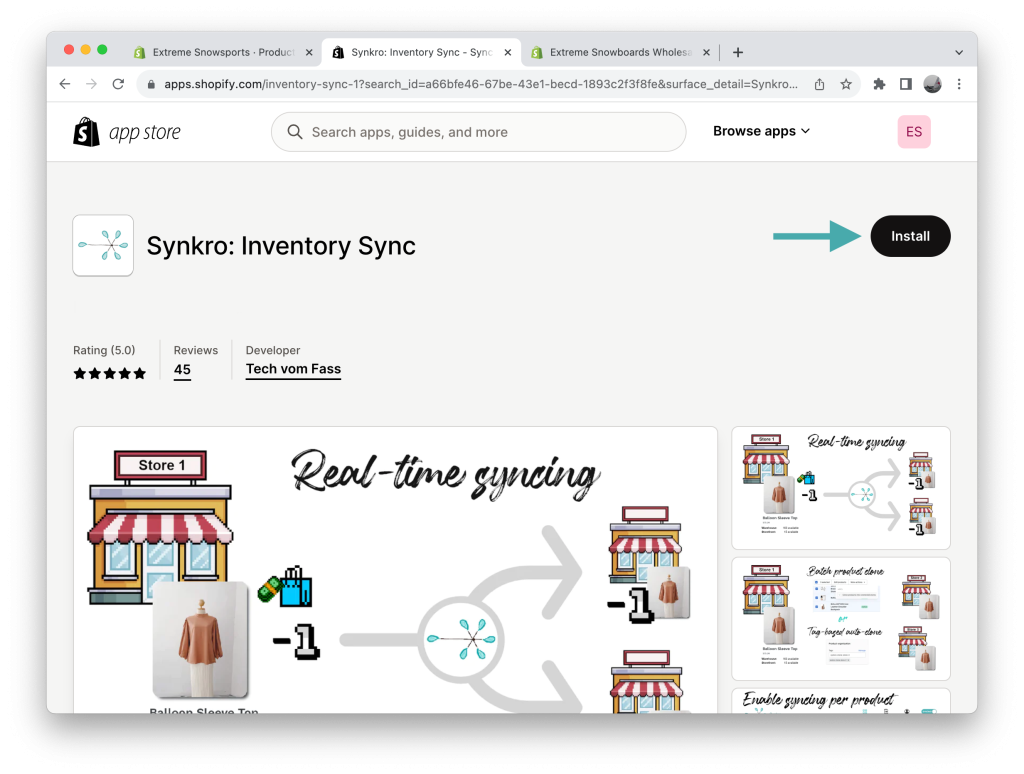
Task: Share this page via share icon
Action: pyautogui.click(x=819, y=84)
